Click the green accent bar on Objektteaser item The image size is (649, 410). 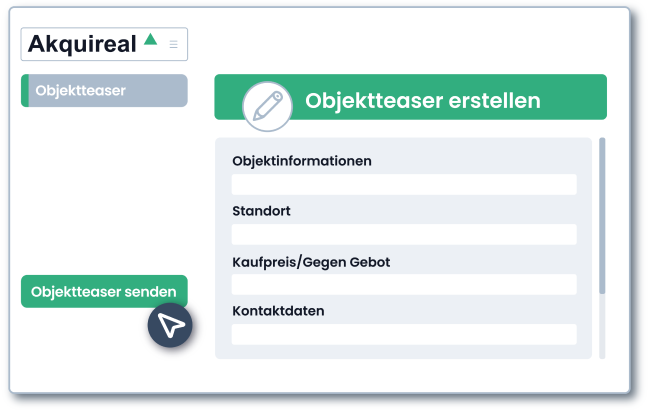coord(25,91)
